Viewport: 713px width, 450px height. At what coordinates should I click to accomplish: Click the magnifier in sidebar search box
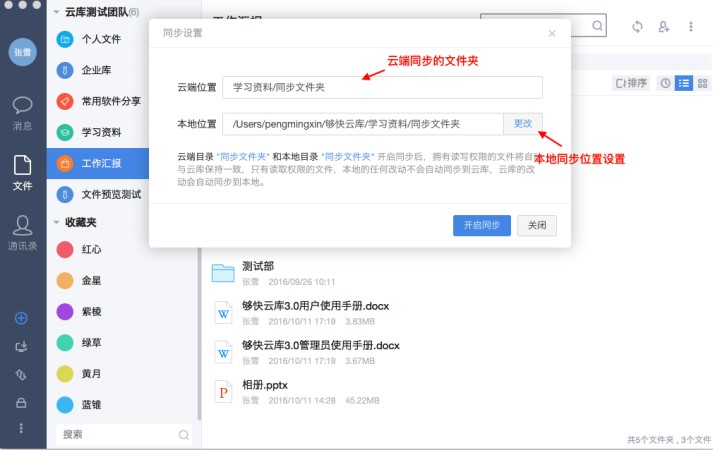coord(184,435)
